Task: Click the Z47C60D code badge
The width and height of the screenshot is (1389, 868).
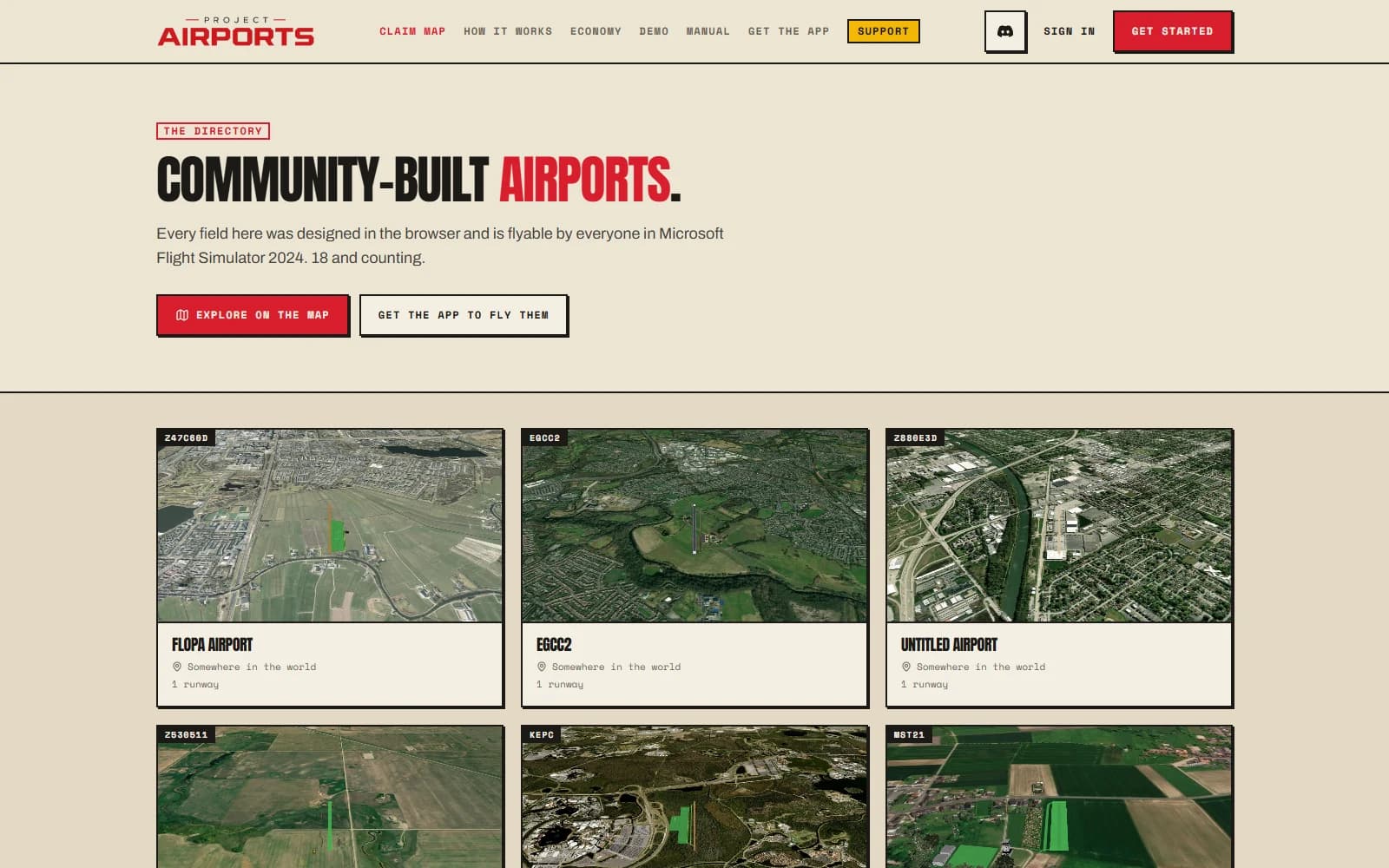Action: [187, 438]
